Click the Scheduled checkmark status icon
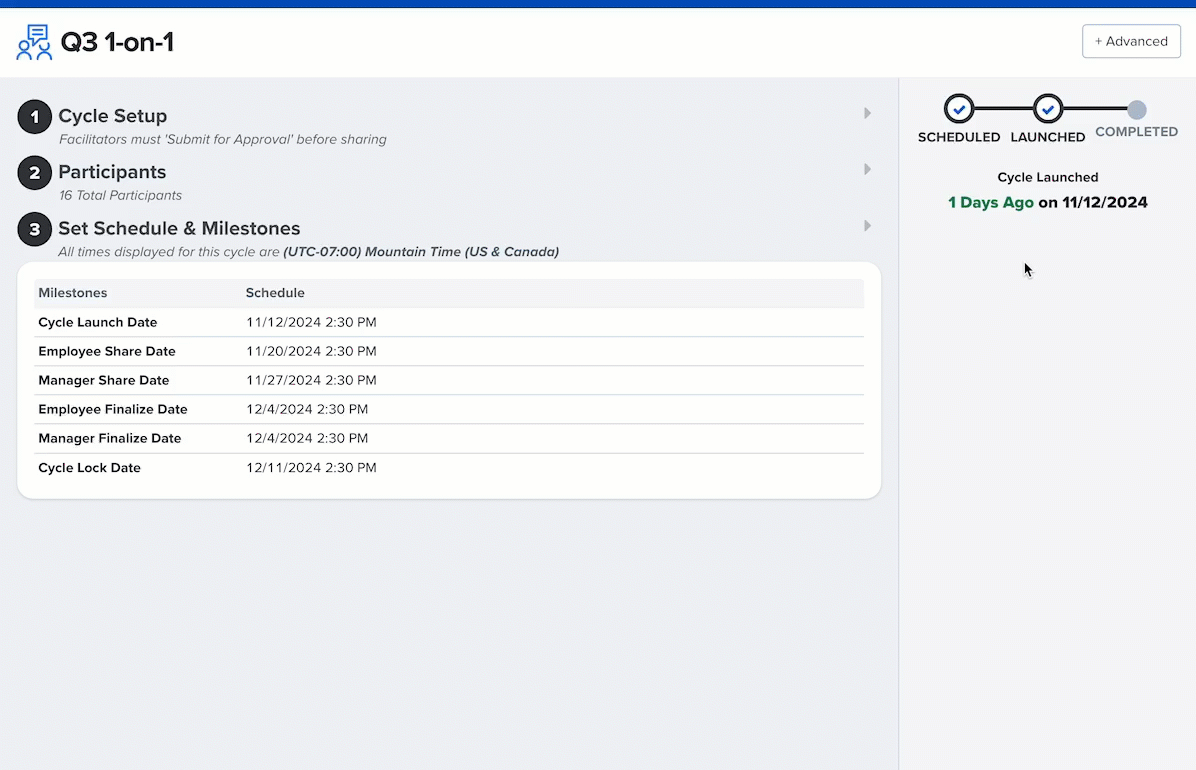This screenshot has width=1196, height=770. coord(959,108)
